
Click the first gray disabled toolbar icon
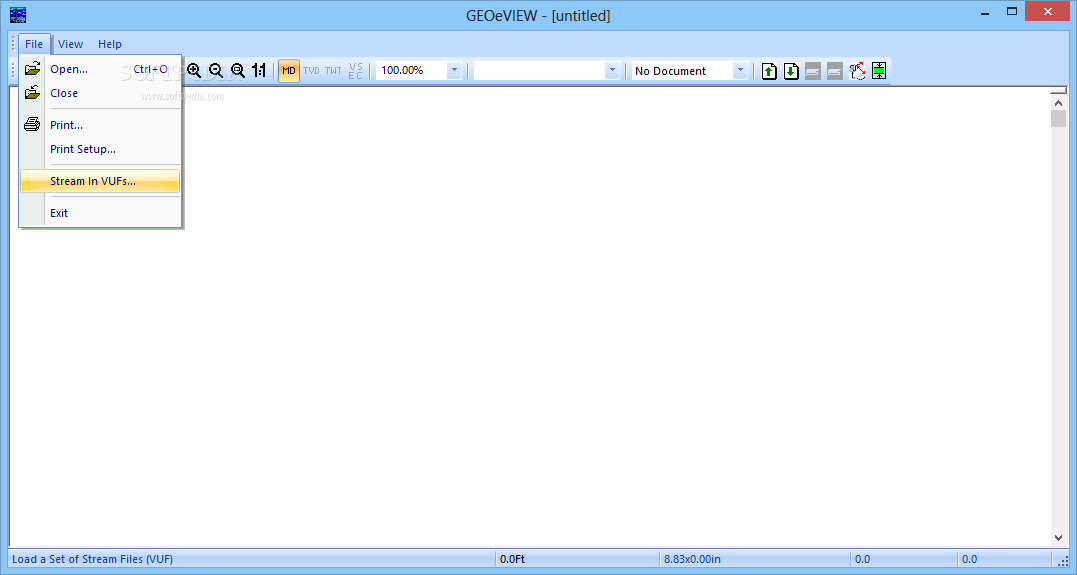click(x=813, y=70)
